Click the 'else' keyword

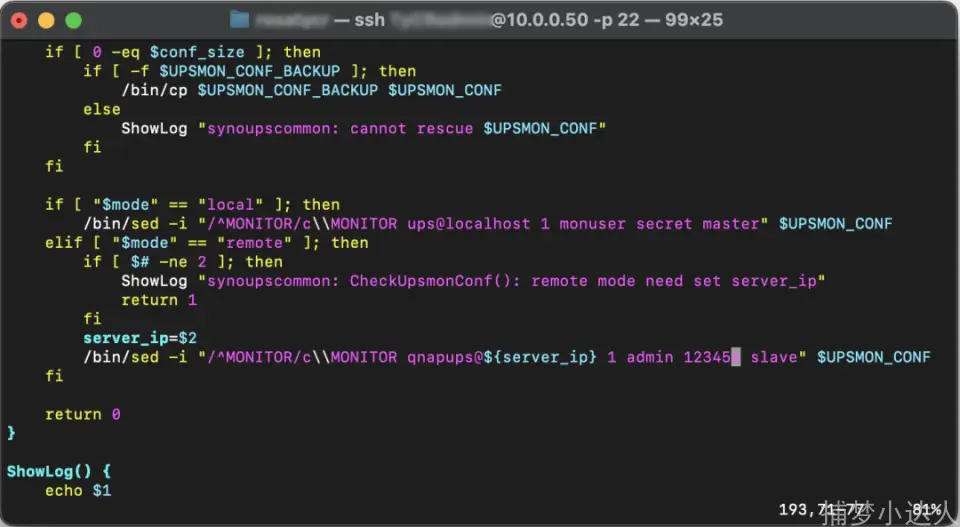101,109
